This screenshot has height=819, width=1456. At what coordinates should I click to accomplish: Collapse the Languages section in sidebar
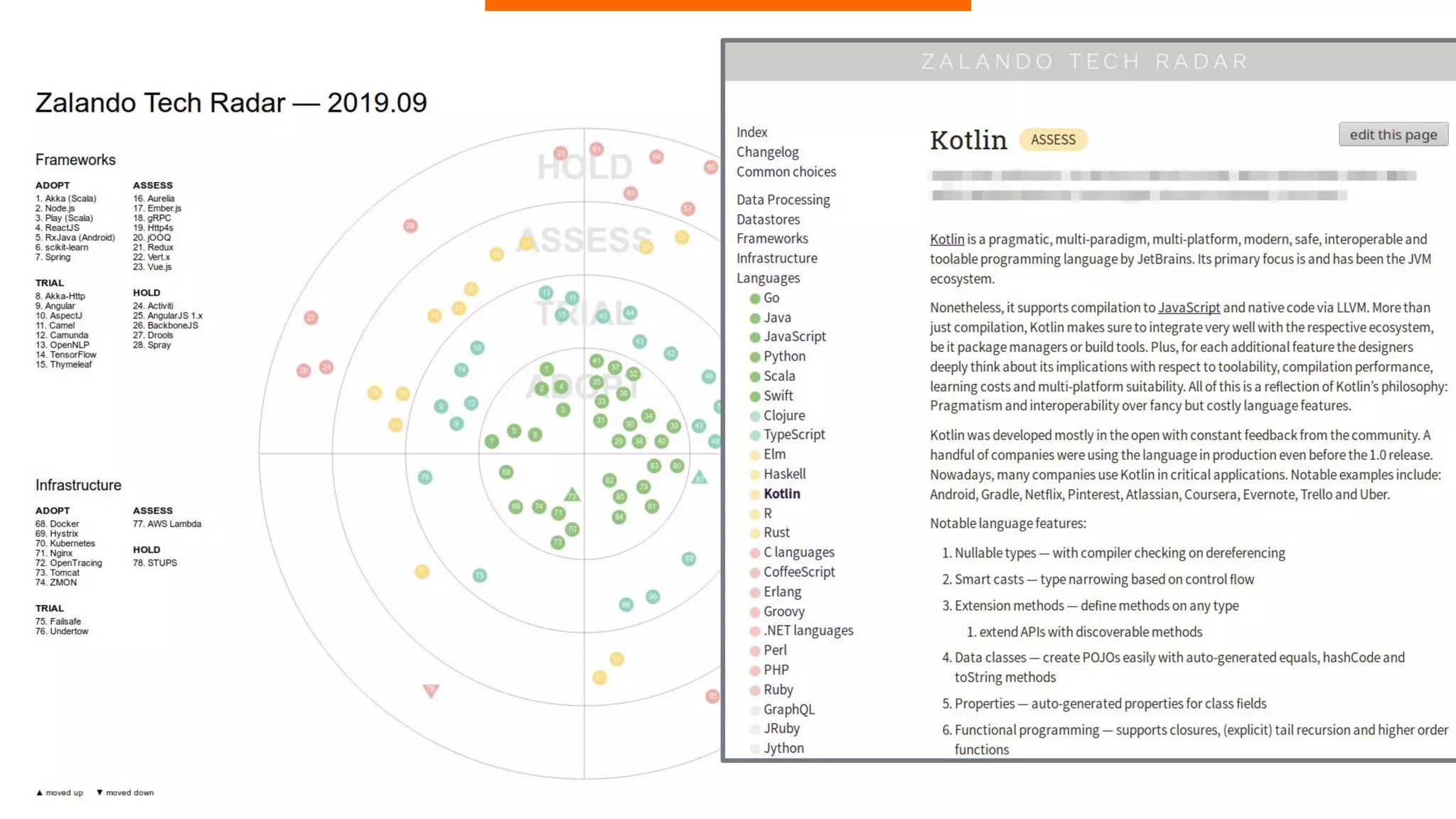768,278
